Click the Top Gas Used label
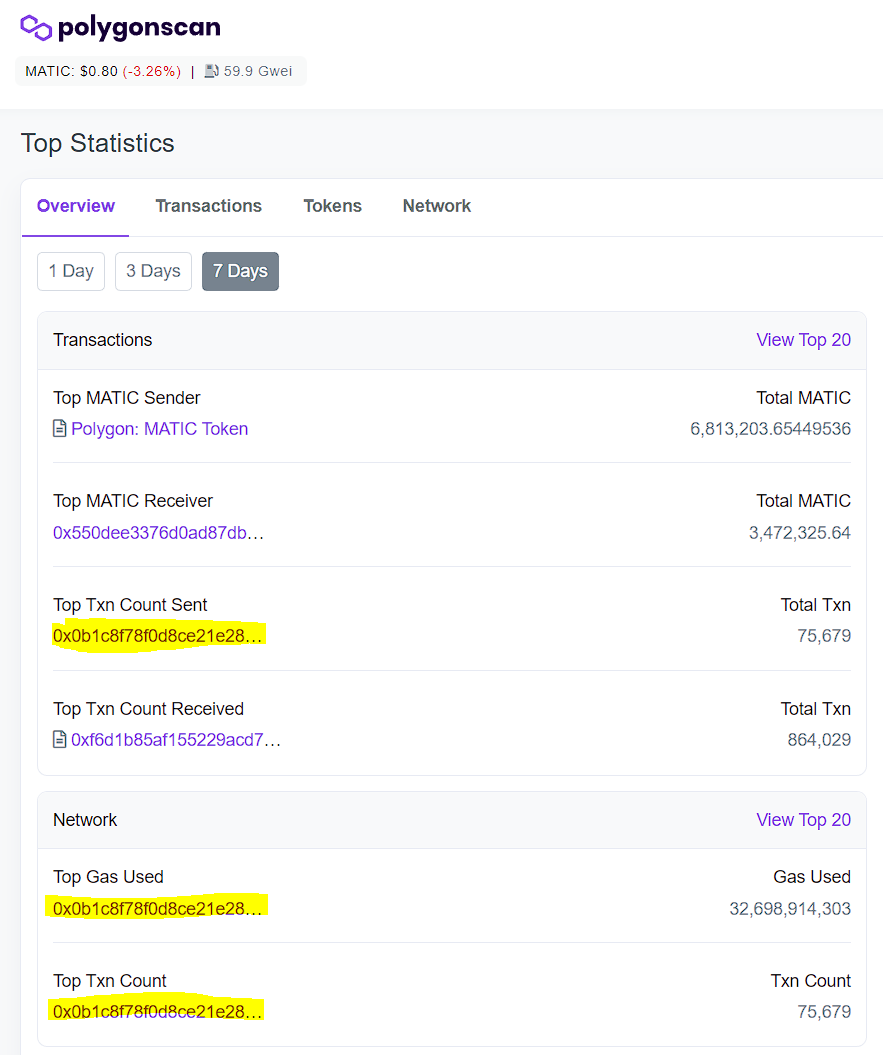The height and width of the screenshot is (1055, 883). point(108,877)
